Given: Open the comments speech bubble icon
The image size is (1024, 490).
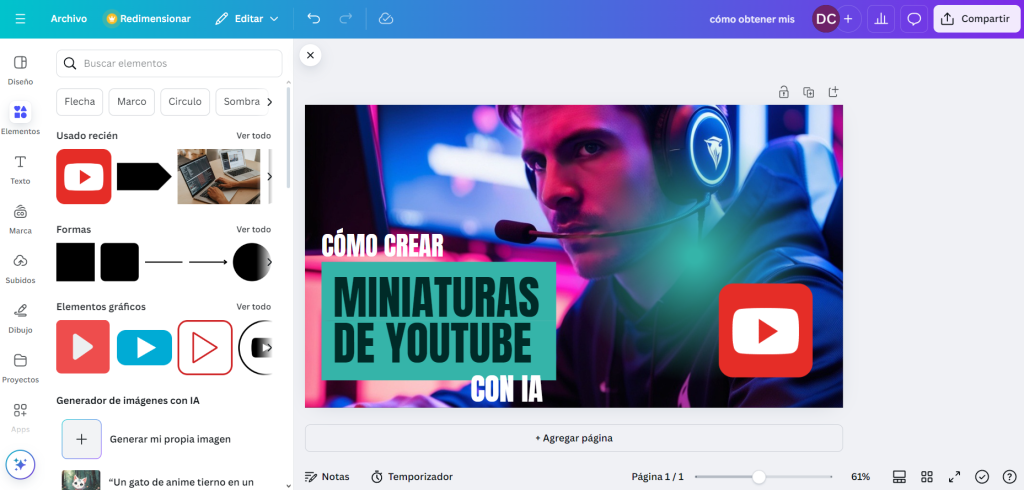Looking at the screenshot, I should pos(913,19).
